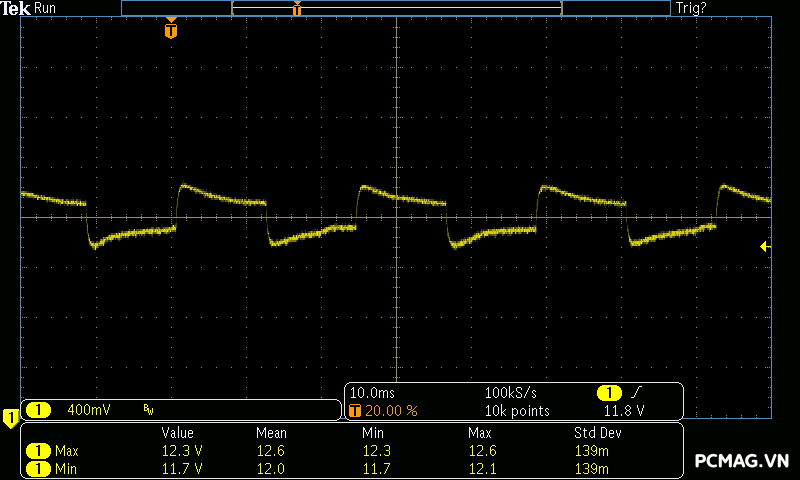Click the Tek logo in top corner

coord(16,8)
